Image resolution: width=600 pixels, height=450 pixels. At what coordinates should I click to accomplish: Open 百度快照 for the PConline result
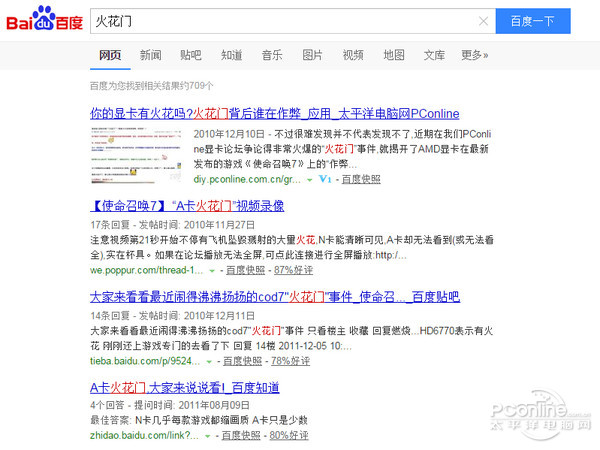(x=361, y=179)
